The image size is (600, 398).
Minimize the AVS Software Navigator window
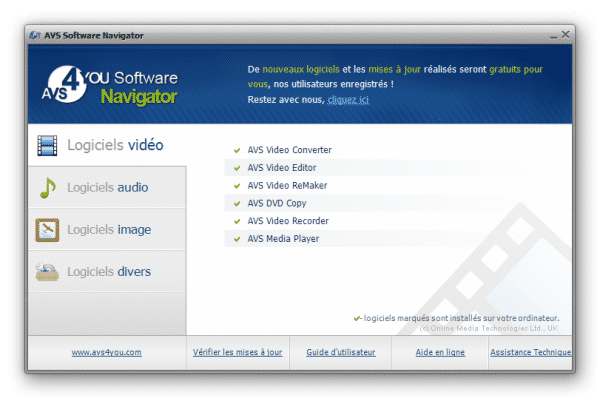tap(554, 36)
